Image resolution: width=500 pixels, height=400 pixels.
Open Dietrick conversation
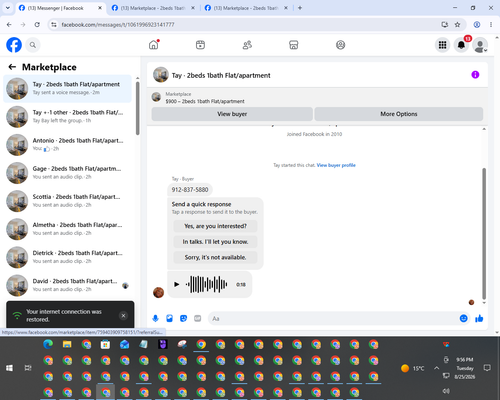(x=67, y=257)
